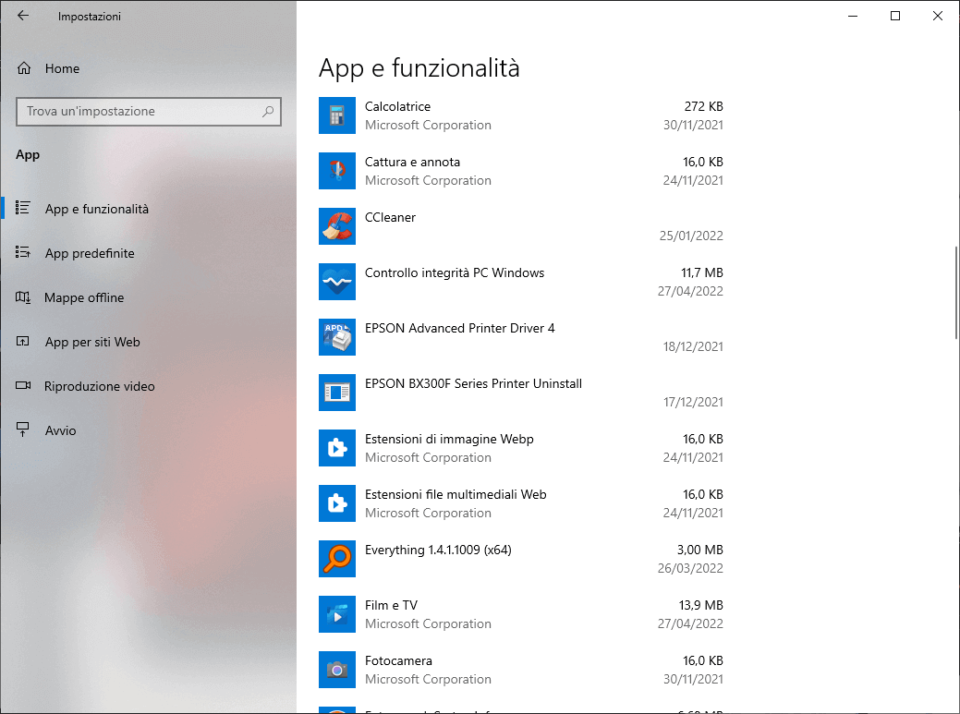The width and height of the screenshot is (960, 714).
Task: Select the Avvio startup icon
Action: pyautogui.click(x=23, y=430)
